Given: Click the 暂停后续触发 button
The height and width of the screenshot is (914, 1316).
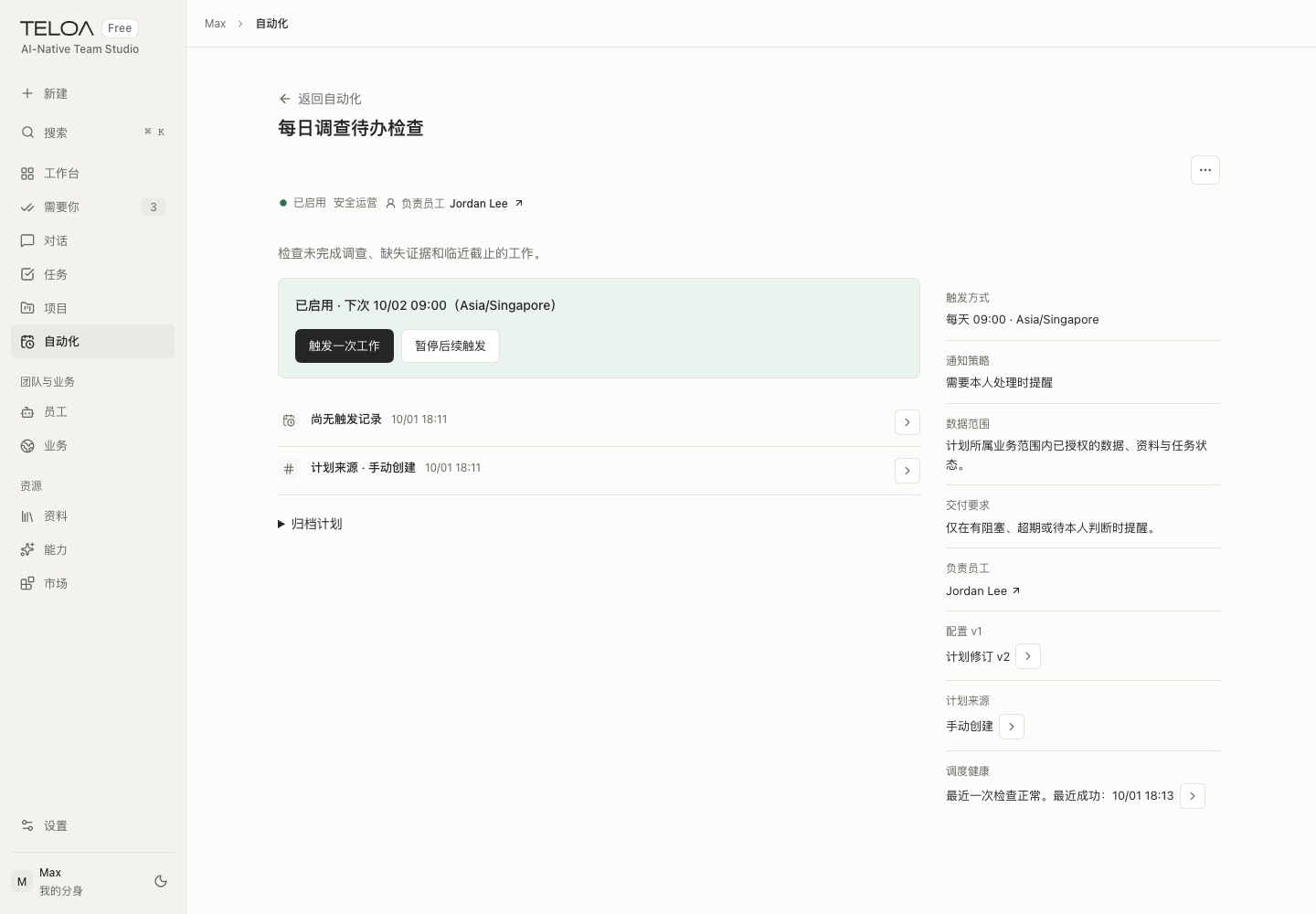Looking at the screenshot, I should (x=451, y=346).
